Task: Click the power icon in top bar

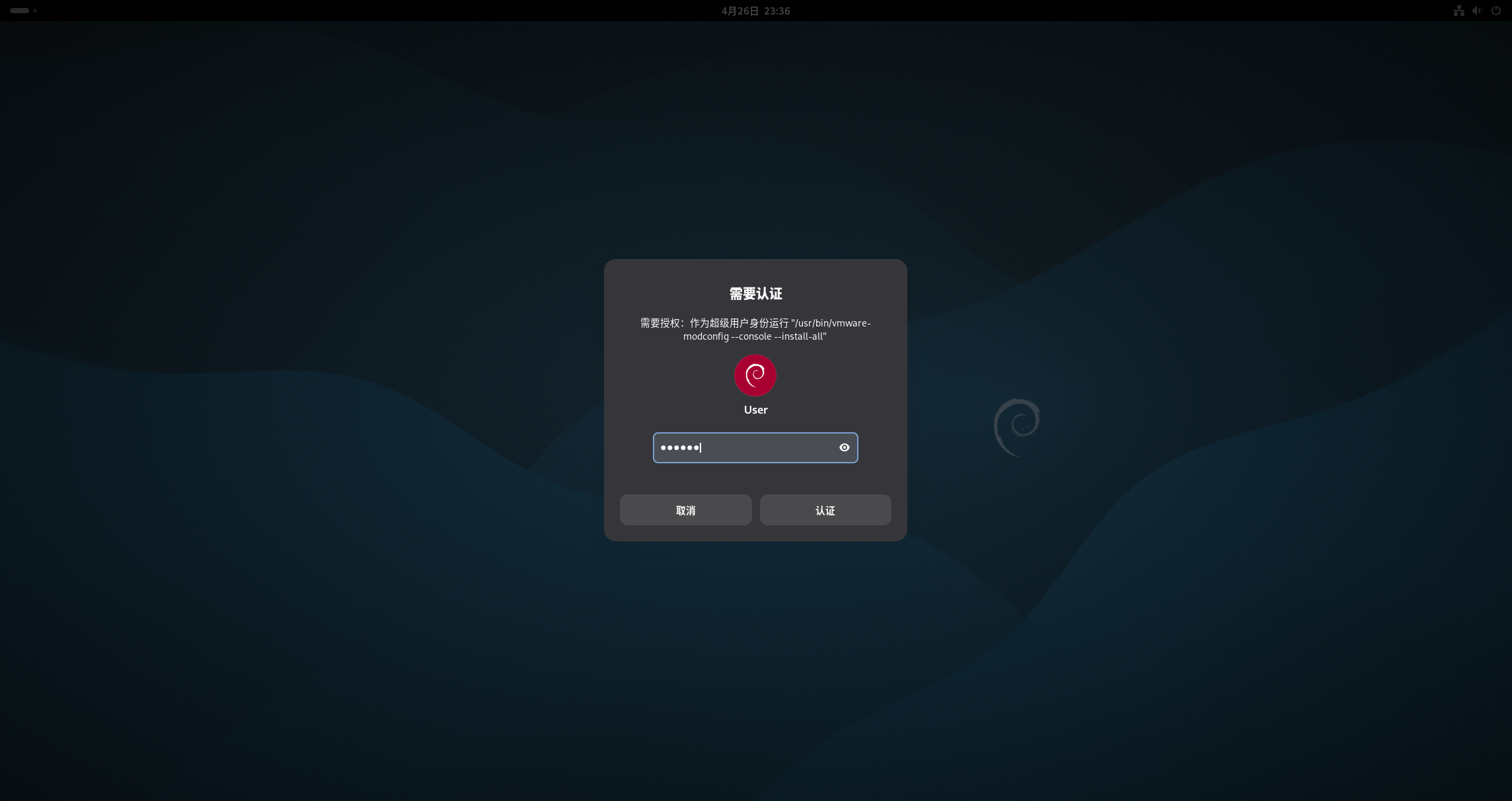Action: coord(1495,11)
